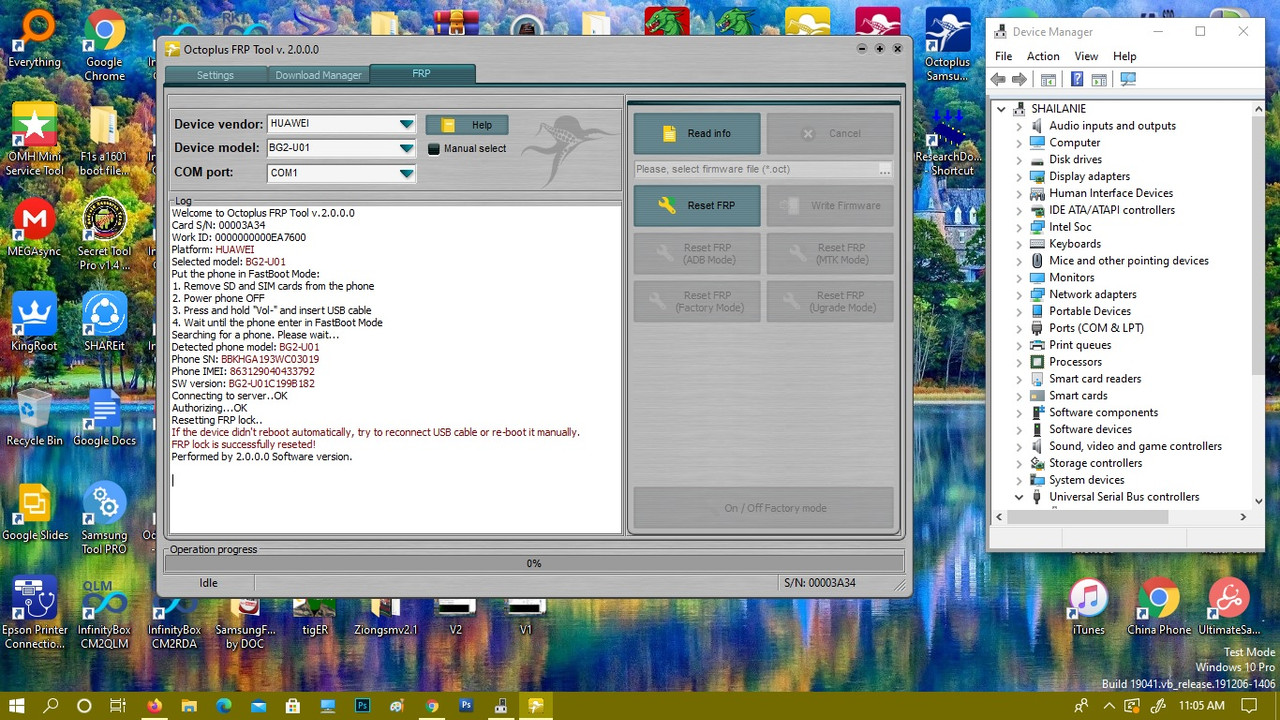Open Microsoft Edge from the taskbar
Screen dimensions: 1280x720
[x=223, y=705]
